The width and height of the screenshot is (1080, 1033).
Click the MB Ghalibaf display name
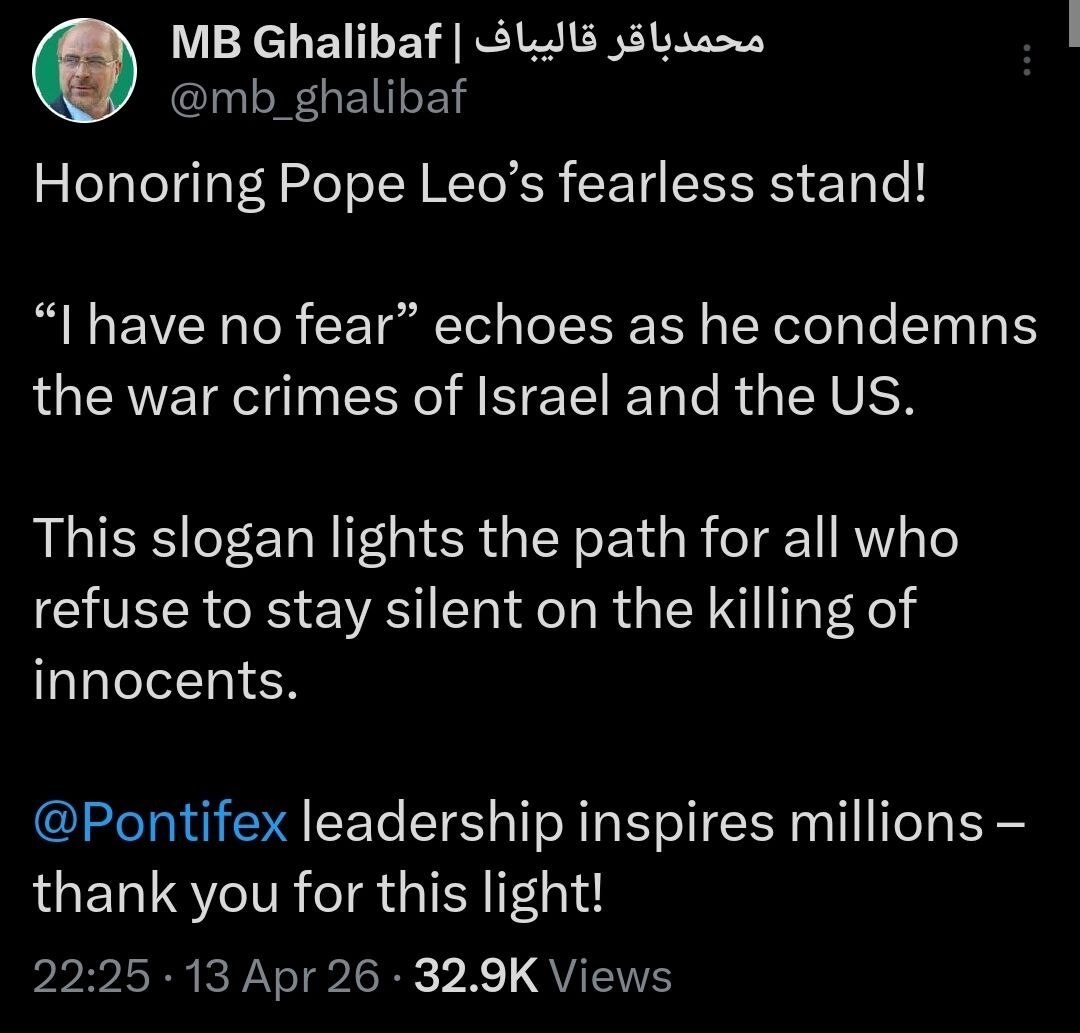(306, 42)
